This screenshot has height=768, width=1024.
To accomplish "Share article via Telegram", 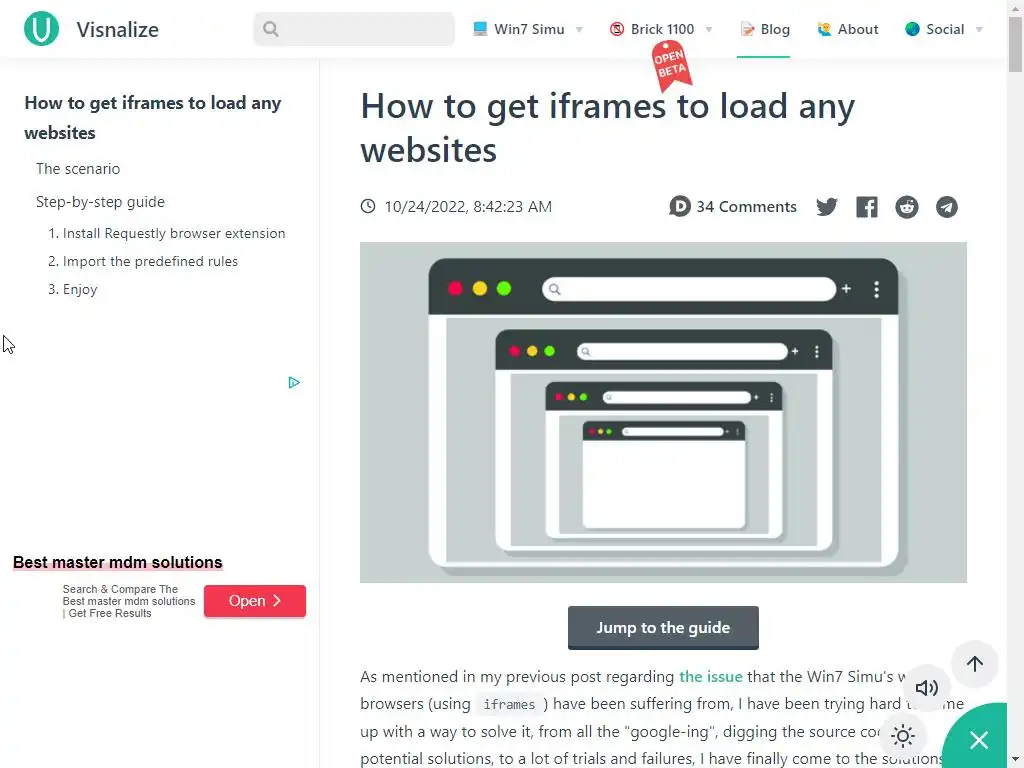I will pyautogui.click(x=946, y=207).
